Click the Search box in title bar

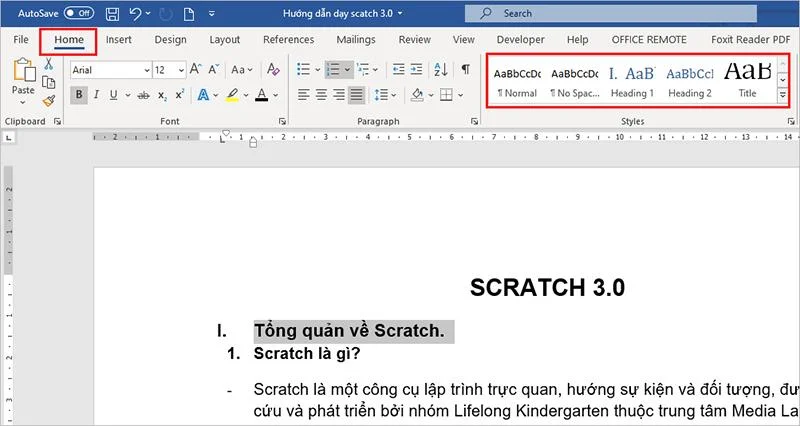(x=611, y=14)
